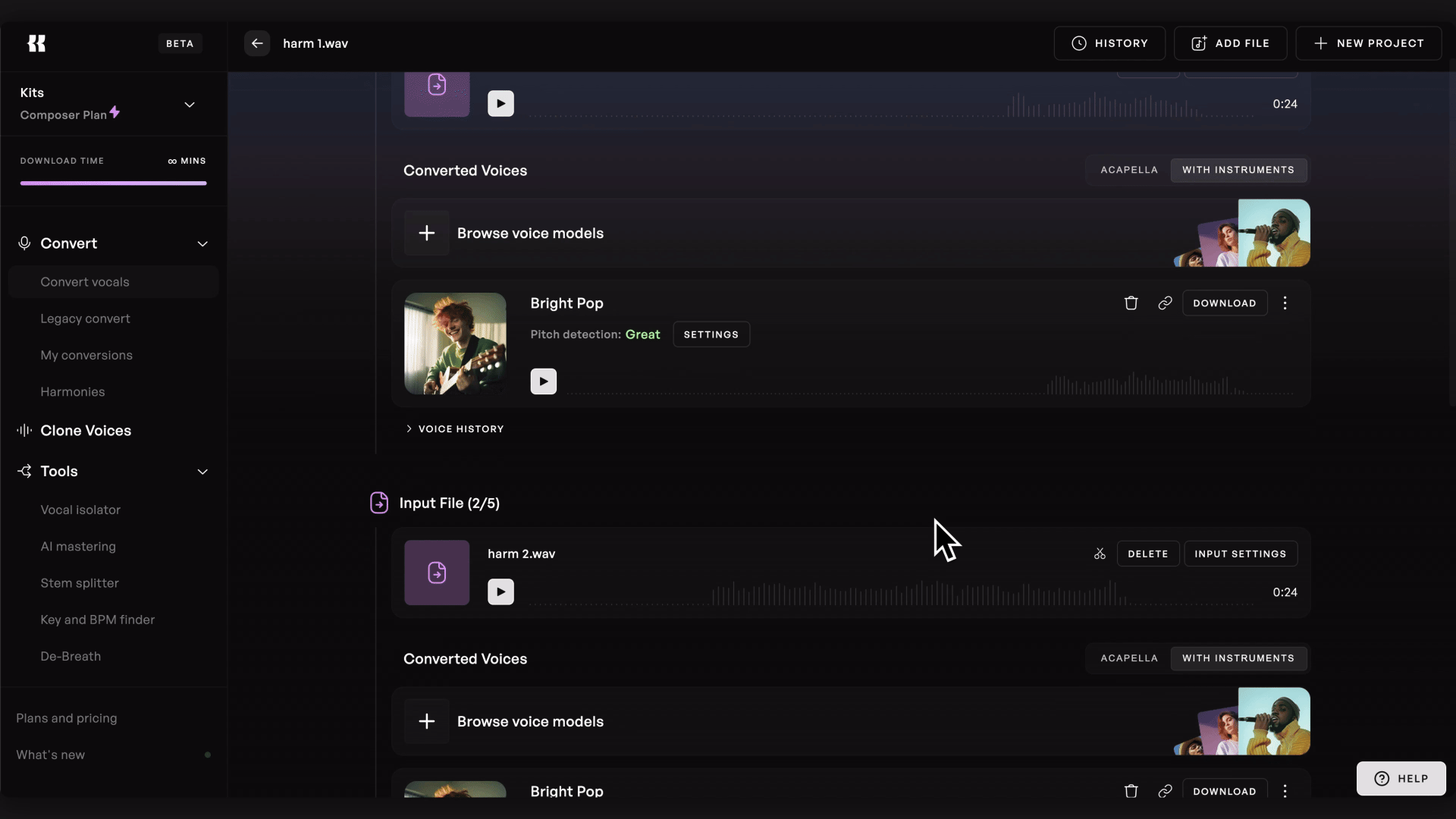Click the scissors trim icon for harm 2.wav
Screen dimensions: 1456x819
(1100, 554)
